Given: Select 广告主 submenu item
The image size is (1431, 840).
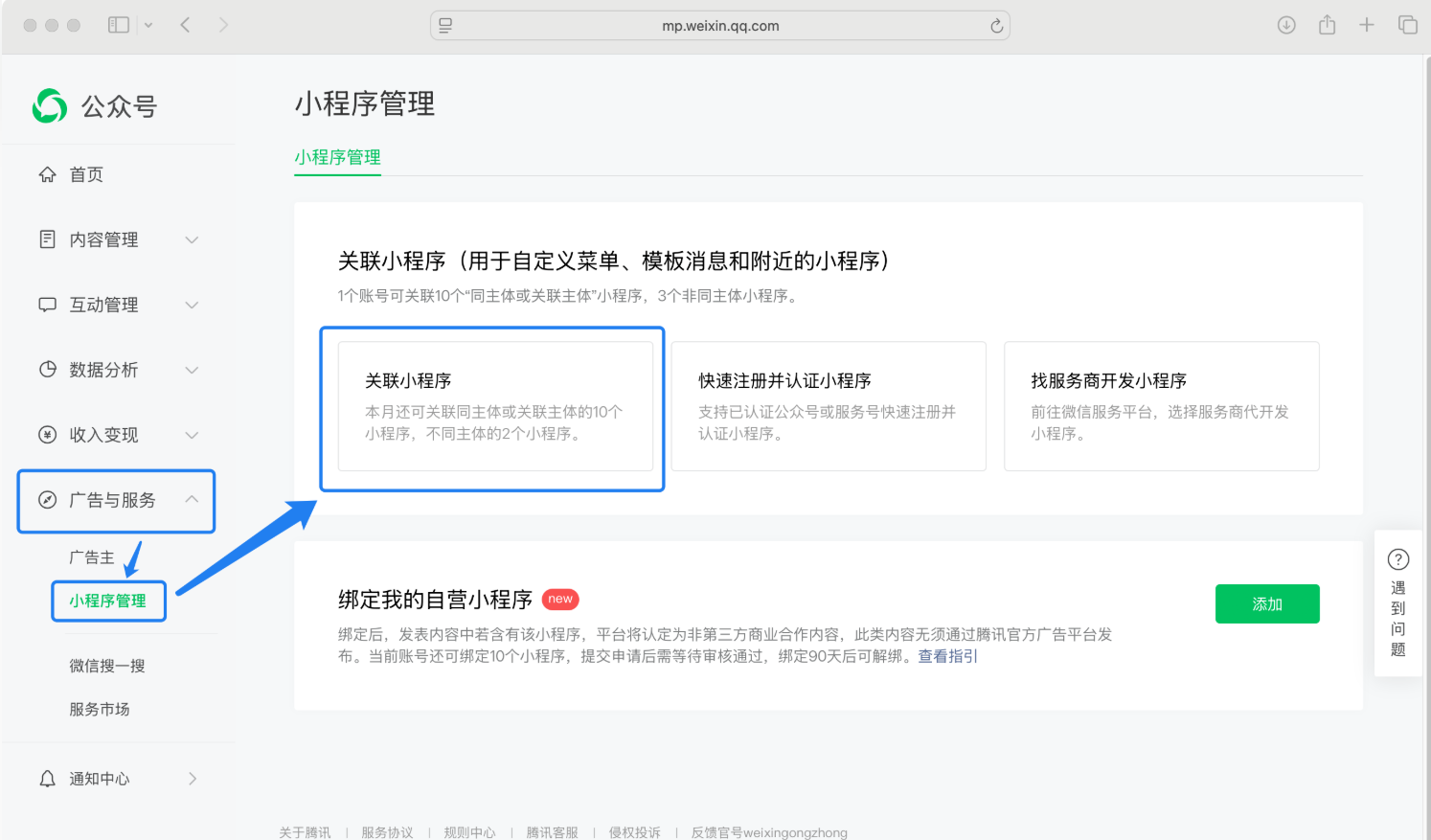Looking at the screenshot, I should point(92,557).
